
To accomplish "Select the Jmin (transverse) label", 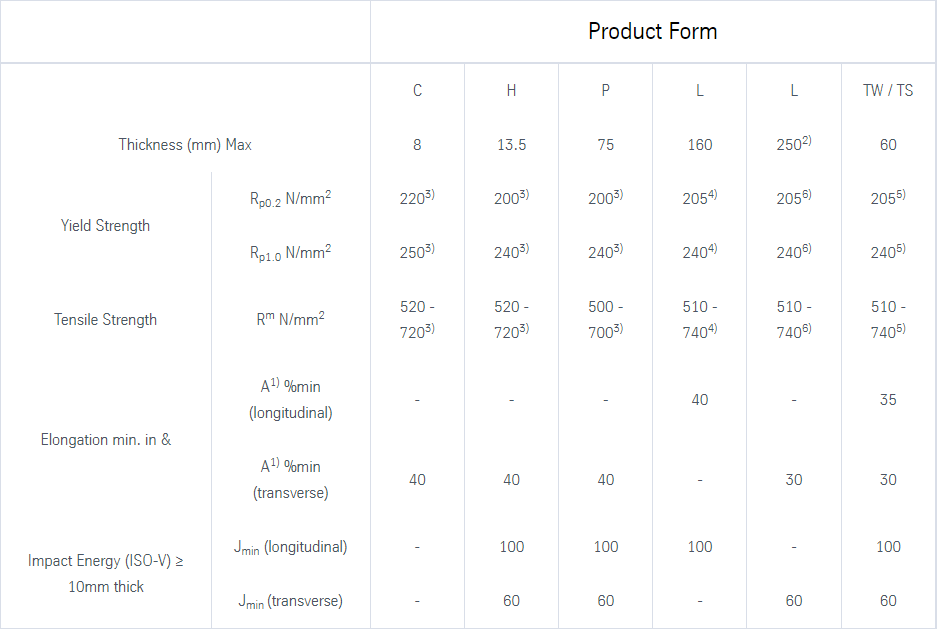I will point(290,601).
